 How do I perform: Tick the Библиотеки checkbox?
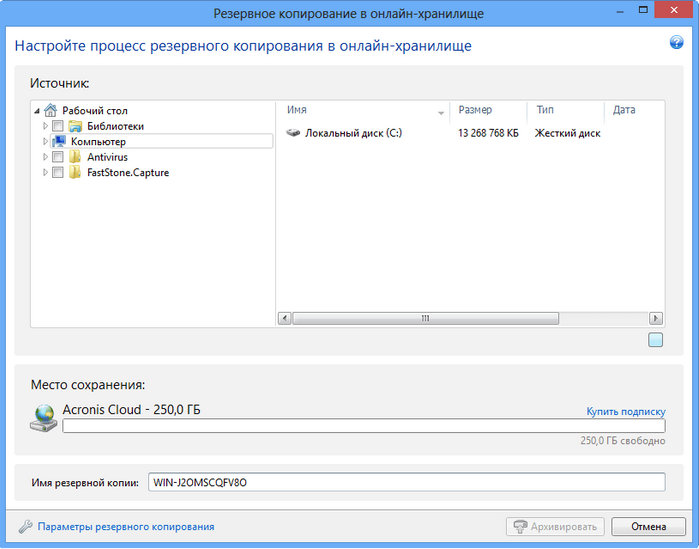(58, 126)
